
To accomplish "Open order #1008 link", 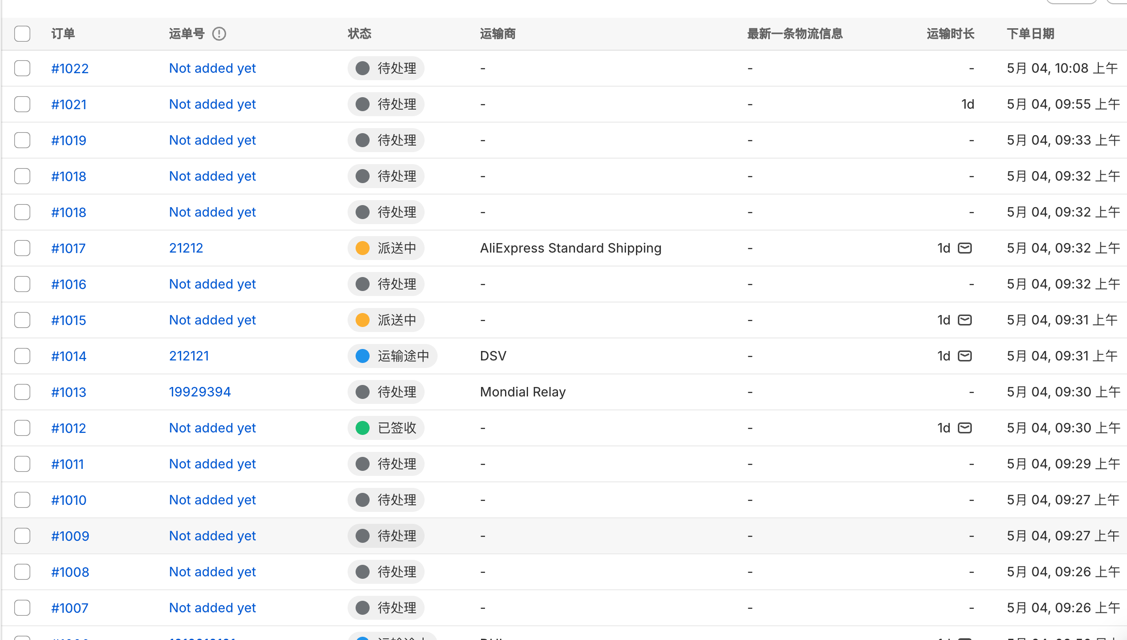I will 70,572.
